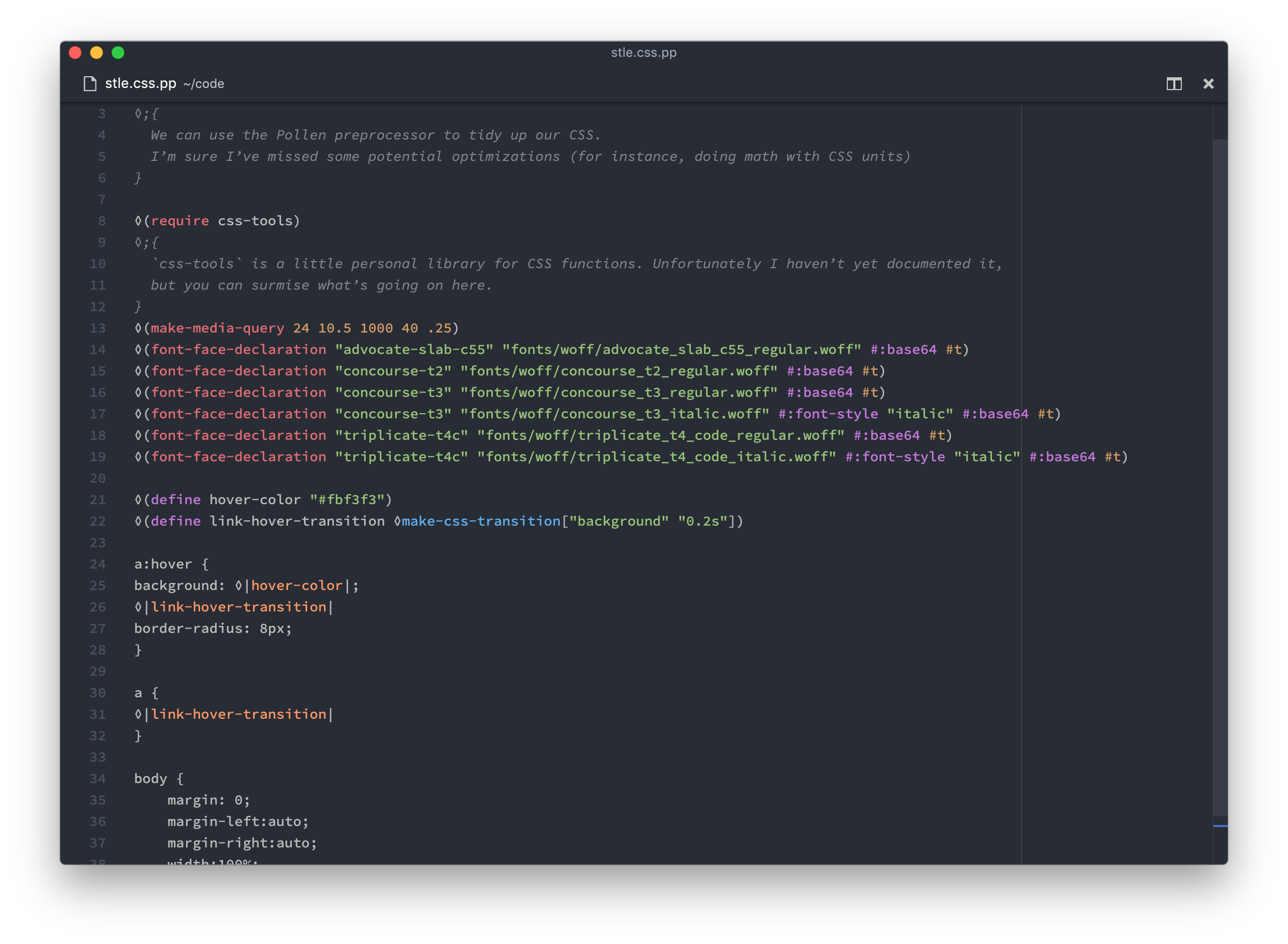Click the yellow minimize window button
This screenshot has width=1288, height=944.
tap(97, 53)
